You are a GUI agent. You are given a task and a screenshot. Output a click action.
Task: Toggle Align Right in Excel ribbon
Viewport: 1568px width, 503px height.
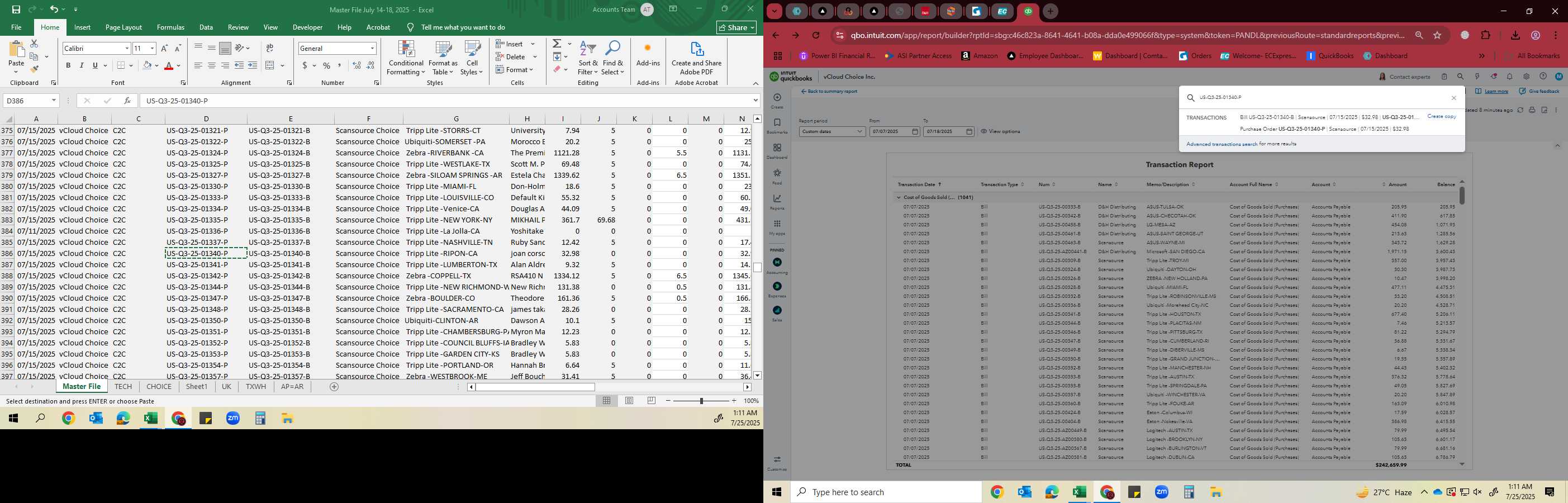[x=225, y=65]
